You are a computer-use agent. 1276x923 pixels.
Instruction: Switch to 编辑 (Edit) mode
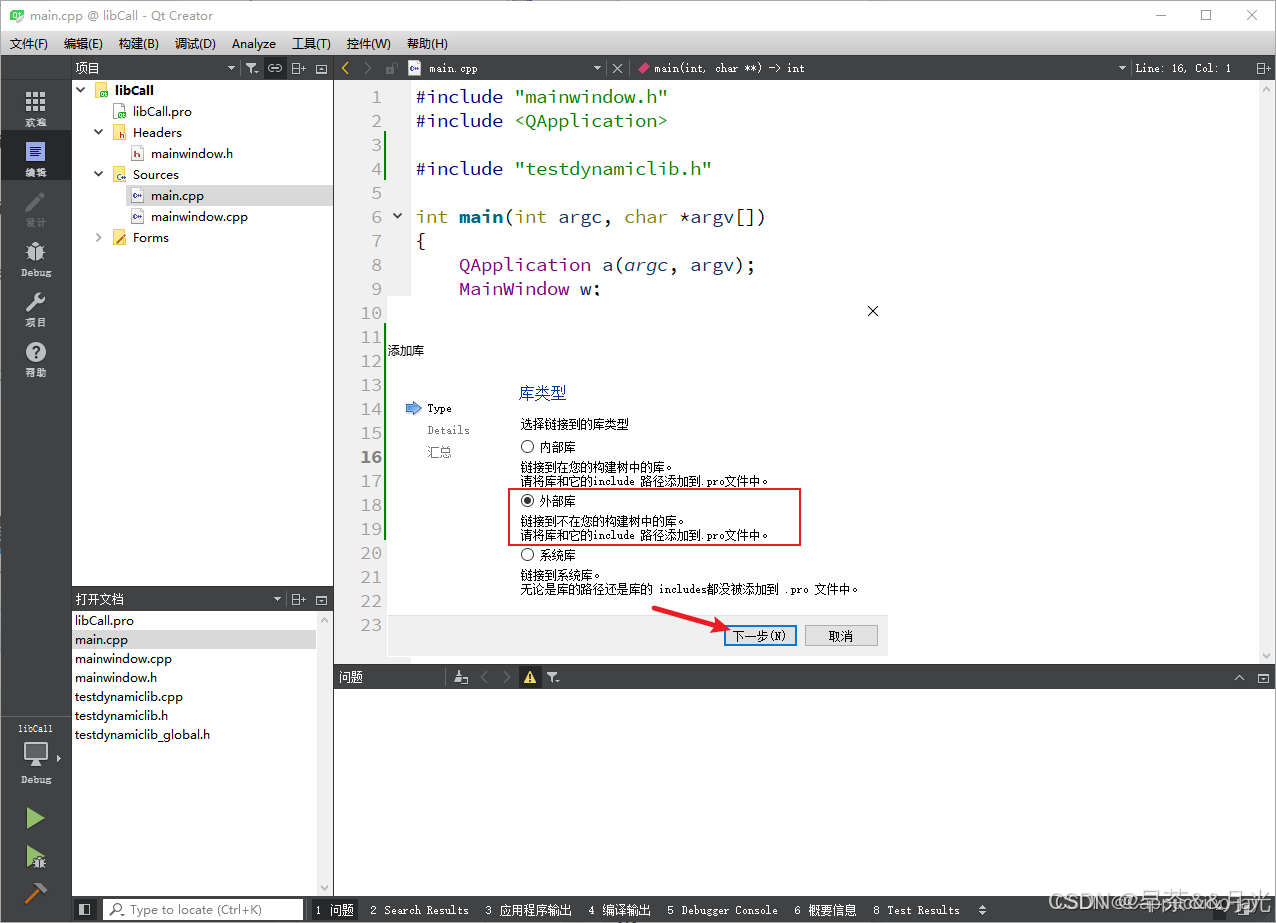pos(36,158)
